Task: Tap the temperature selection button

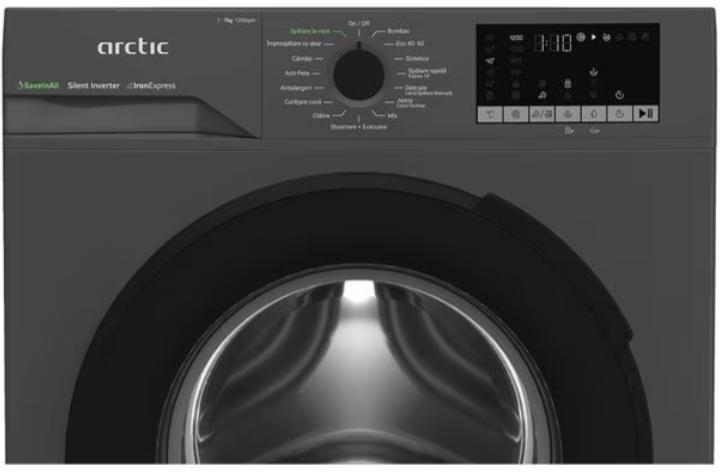Action: pos(490,114)
